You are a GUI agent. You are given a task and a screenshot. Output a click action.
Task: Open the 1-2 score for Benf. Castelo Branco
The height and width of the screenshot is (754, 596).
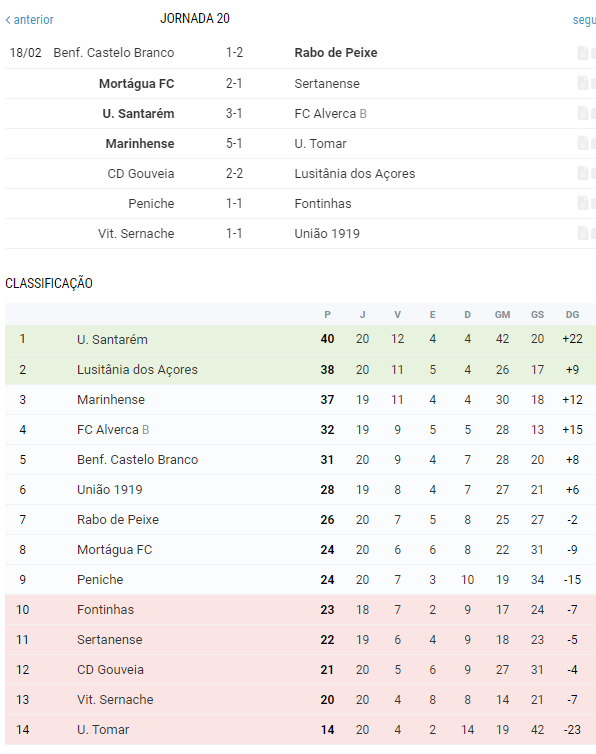[x=234, y=52]
